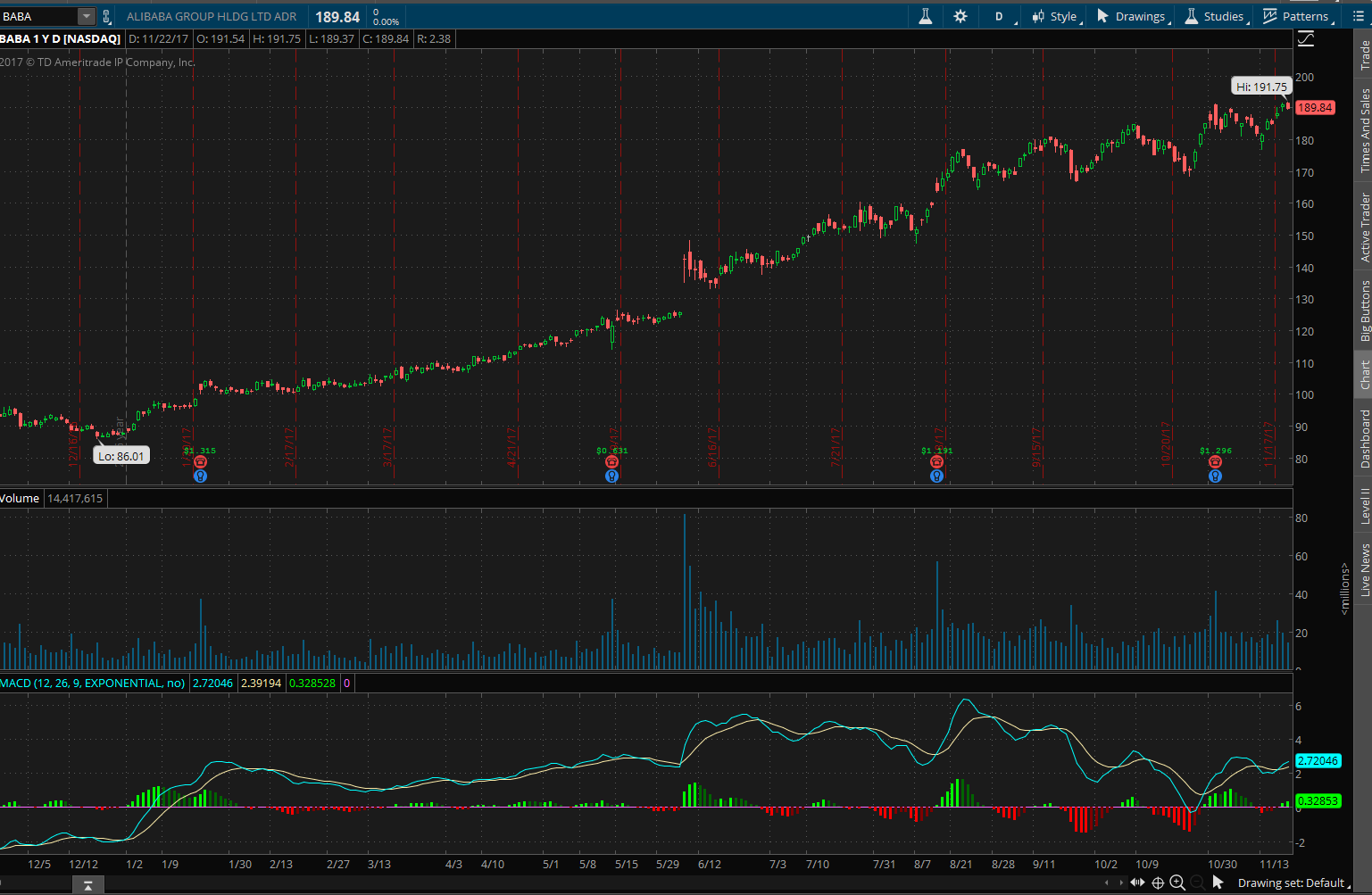
Task: Click the 2.39194 MACD average value
Action: pyautogui.click(x=261, y=683)
